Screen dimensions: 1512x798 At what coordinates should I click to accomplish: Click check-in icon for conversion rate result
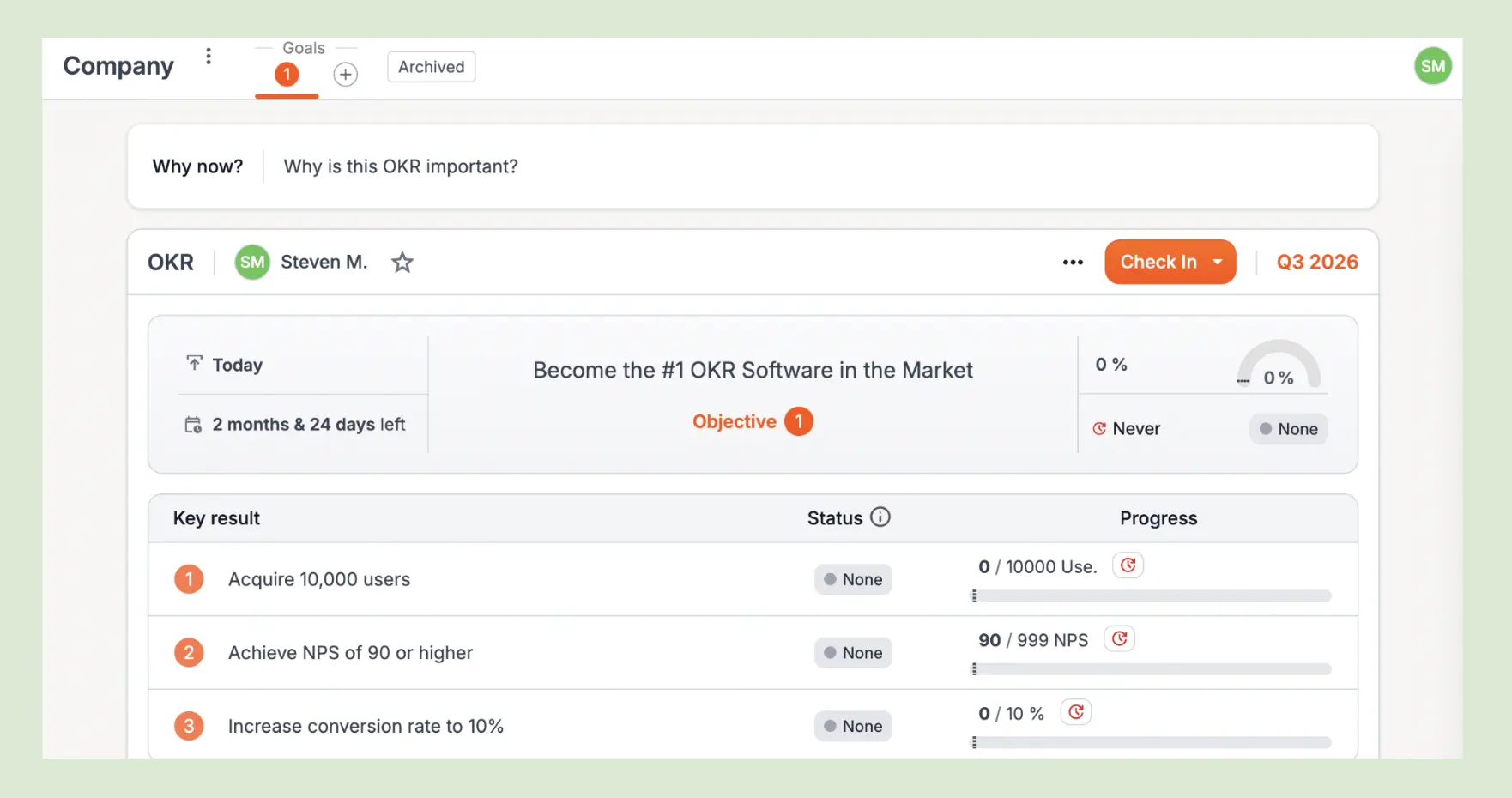pyautogui.click(x=1076, y=712)
